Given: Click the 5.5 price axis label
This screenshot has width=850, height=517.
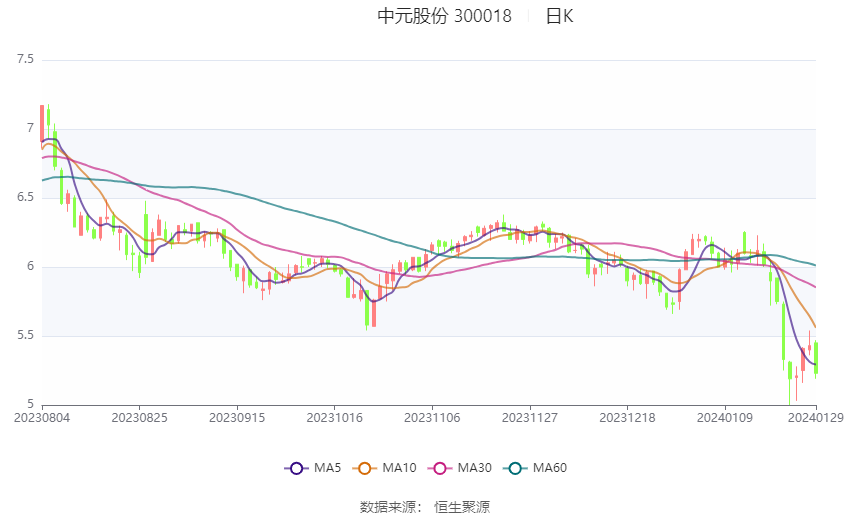Looking at the screenshot, I should pyautogui.click(x=25, y=335).
